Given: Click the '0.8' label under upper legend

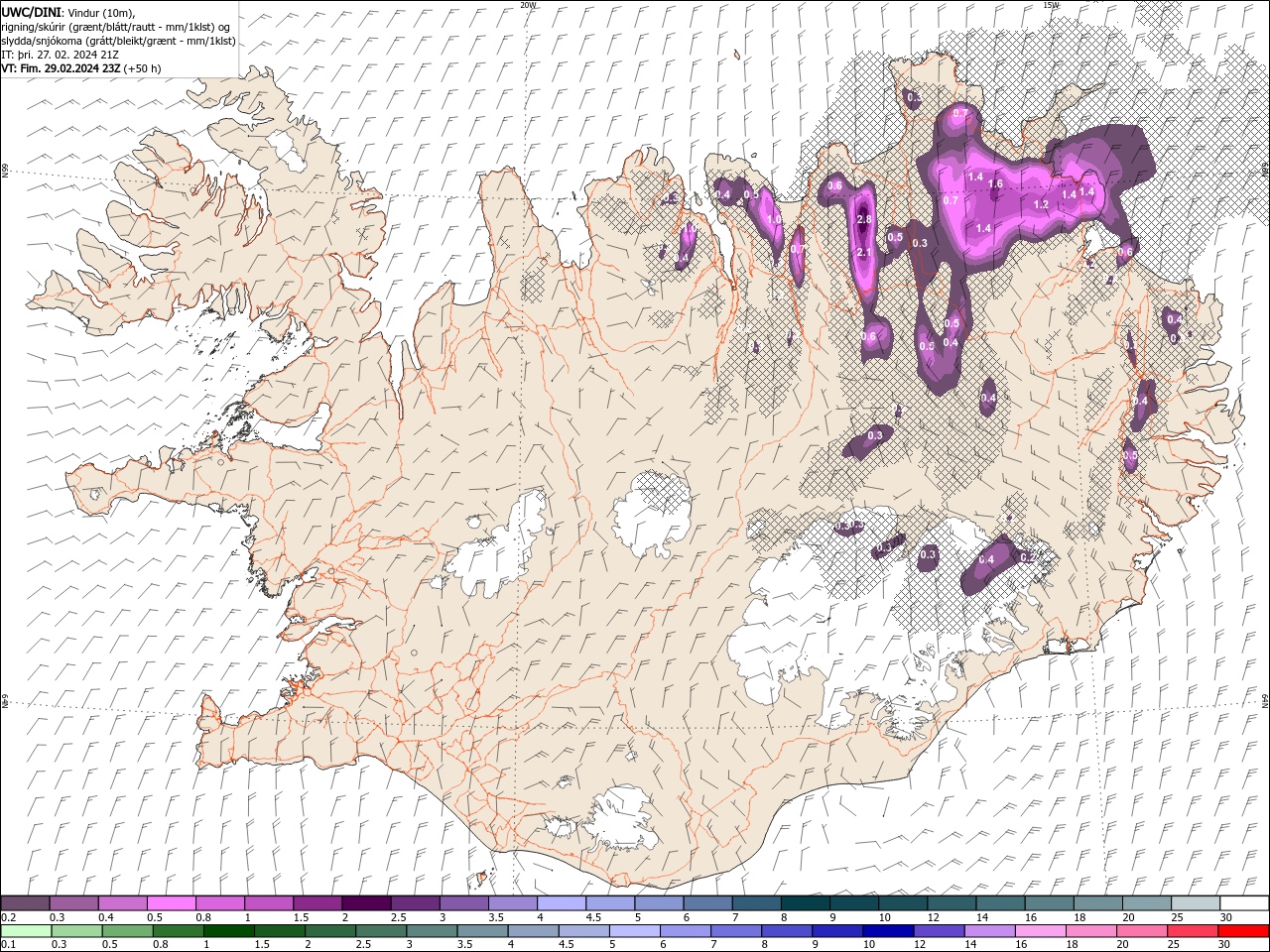Looking at the screenshot, I should coord(203,917).
